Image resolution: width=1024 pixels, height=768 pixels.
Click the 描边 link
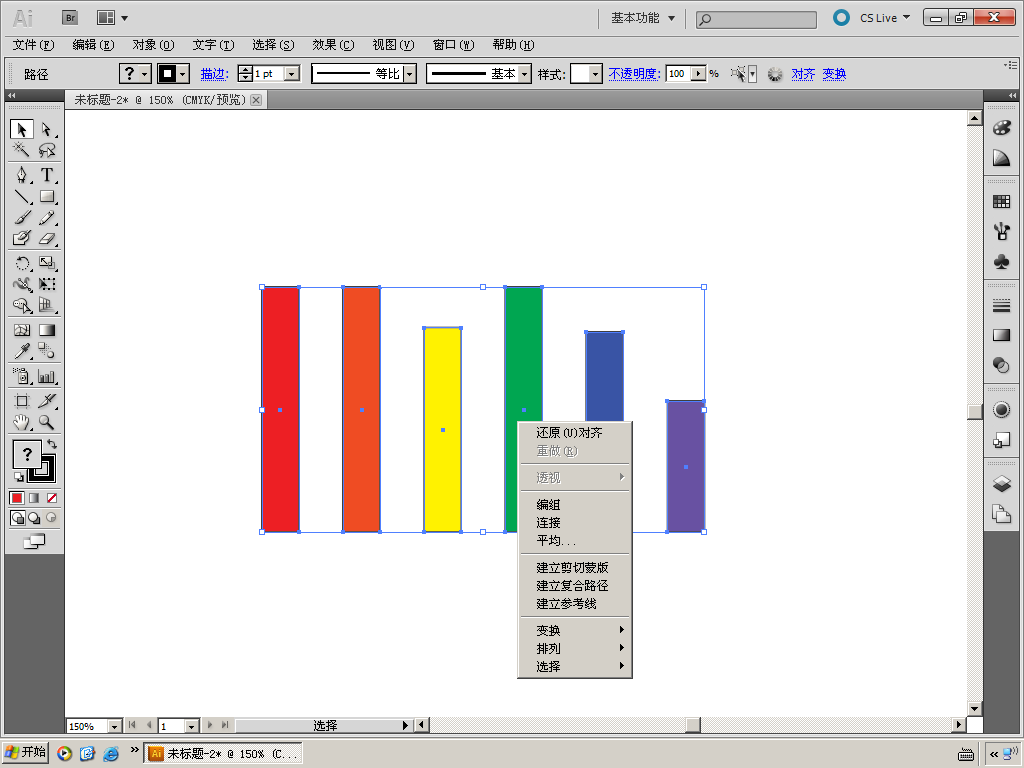(214, 74)
